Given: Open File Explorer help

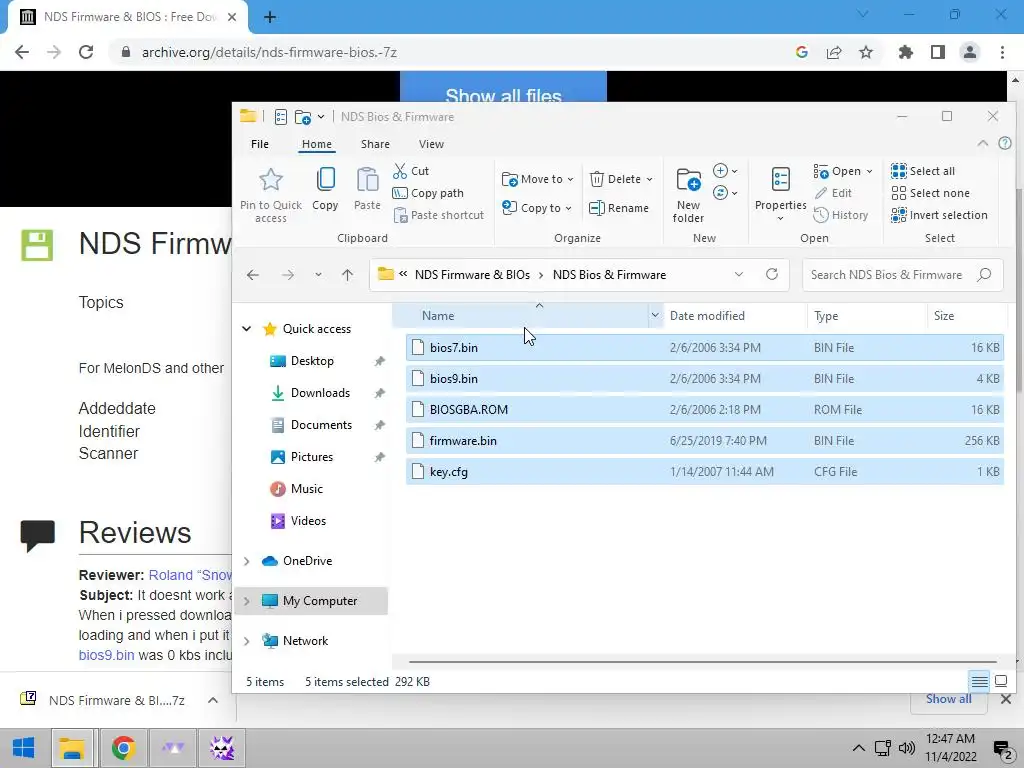Looking at the screenshot, I should coord(1005,144).
